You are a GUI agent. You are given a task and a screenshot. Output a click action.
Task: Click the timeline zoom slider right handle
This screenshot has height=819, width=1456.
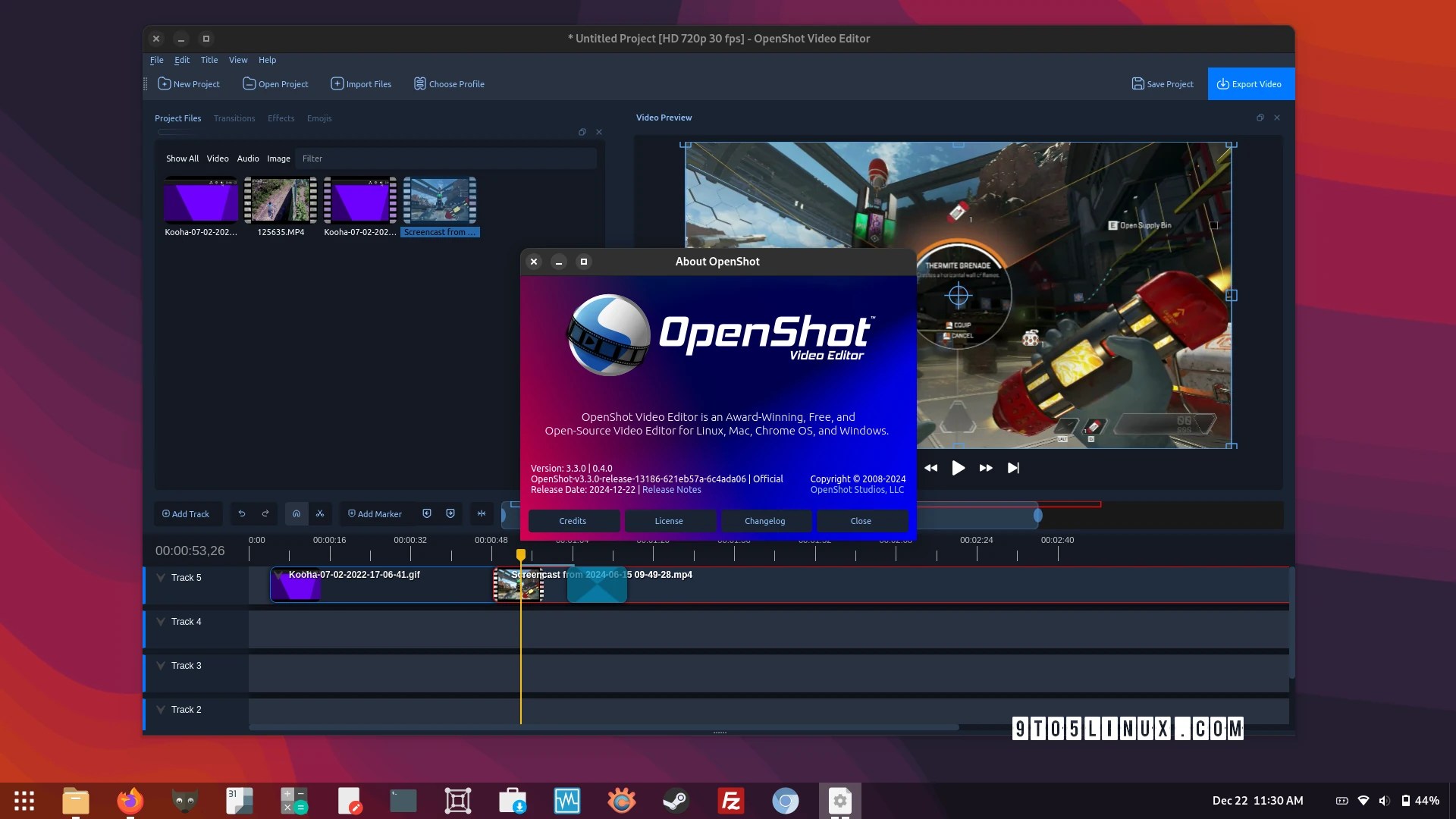pos(1037,516)
